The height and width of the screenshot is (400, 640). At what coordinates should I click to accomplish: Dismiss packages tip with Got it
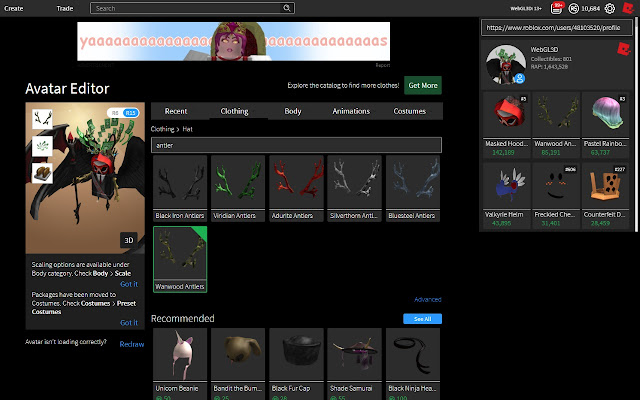click(129, 322)
